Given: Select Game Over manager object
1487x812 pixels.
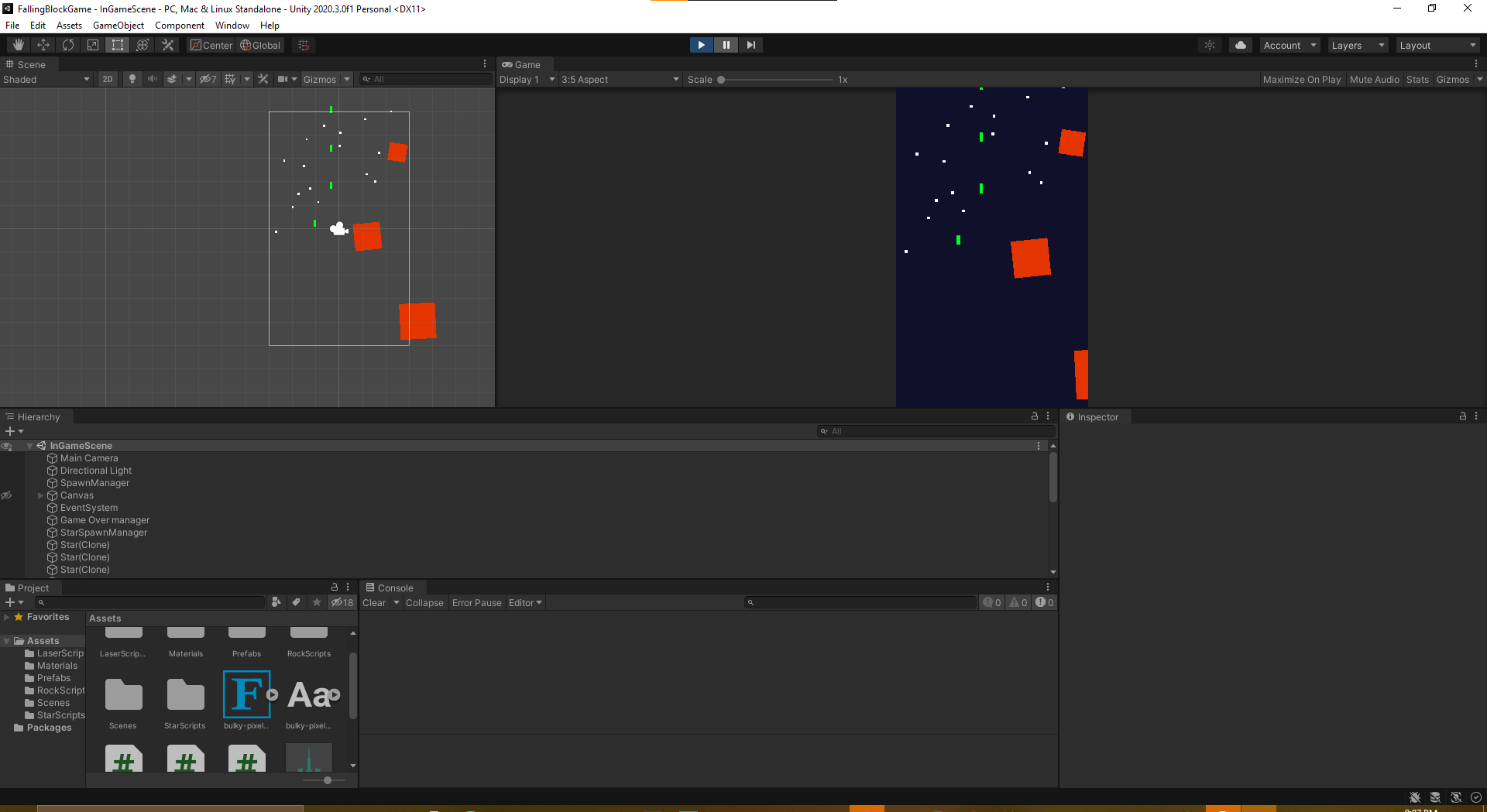Looking at the screenshot, I should point(105,520).
